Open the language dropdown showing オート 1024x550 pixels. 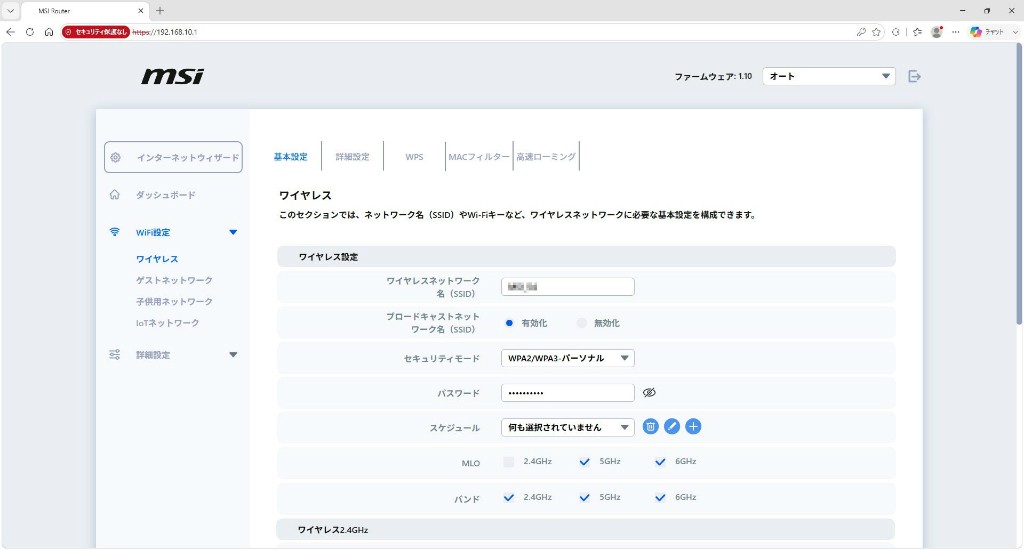point(829,76)
